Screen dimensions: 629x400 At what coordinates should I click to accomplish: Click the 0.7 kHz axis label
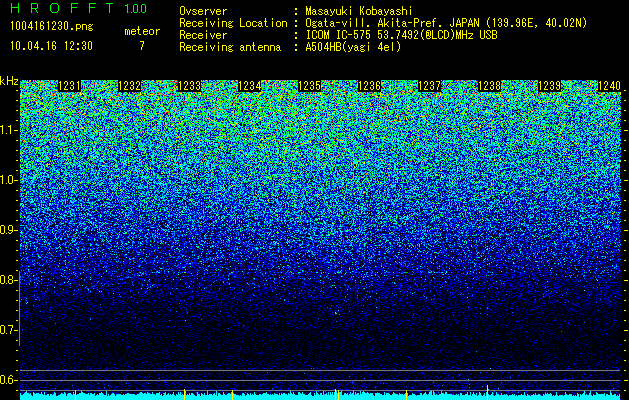(9, 330)
